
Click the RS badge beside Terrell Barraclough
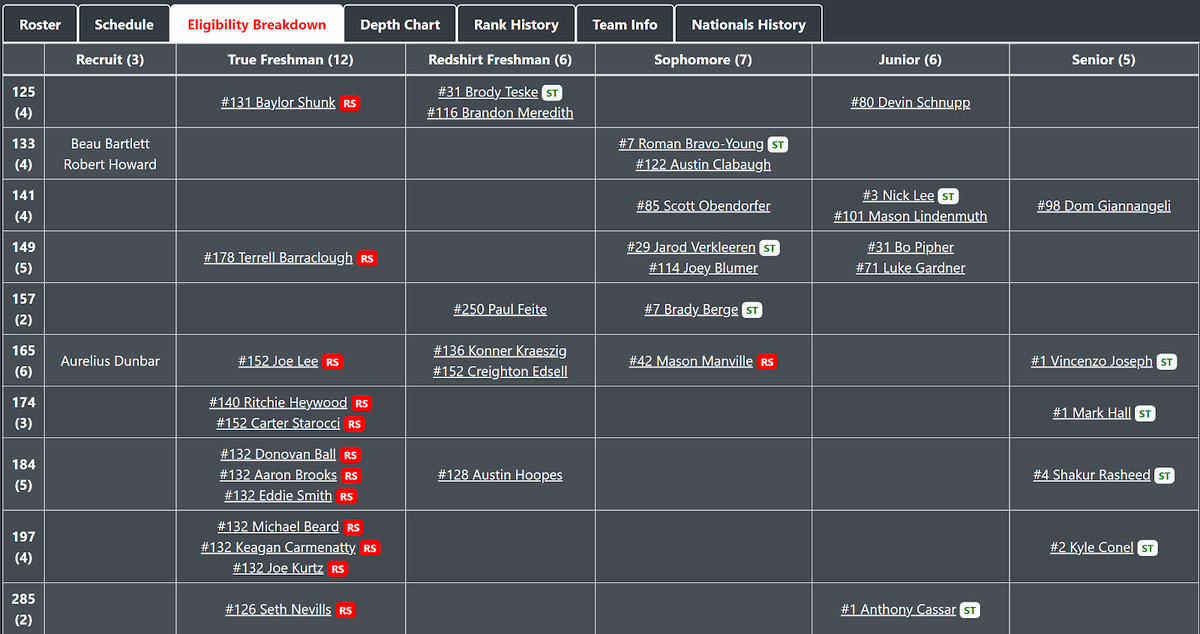click(367, 258)
